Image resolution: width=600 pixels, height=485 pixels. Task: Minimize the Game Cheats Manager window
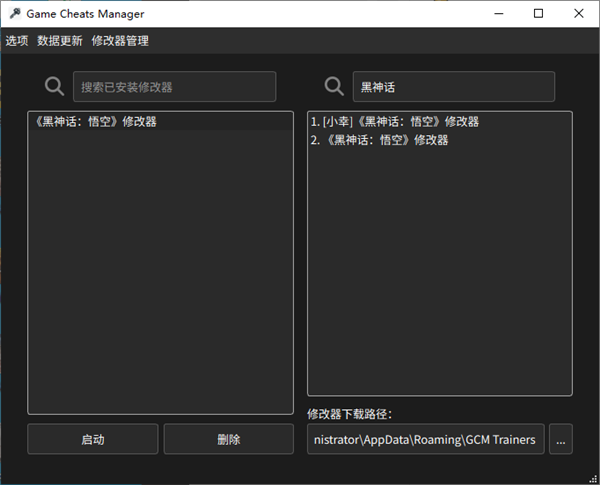click(494, 14)
